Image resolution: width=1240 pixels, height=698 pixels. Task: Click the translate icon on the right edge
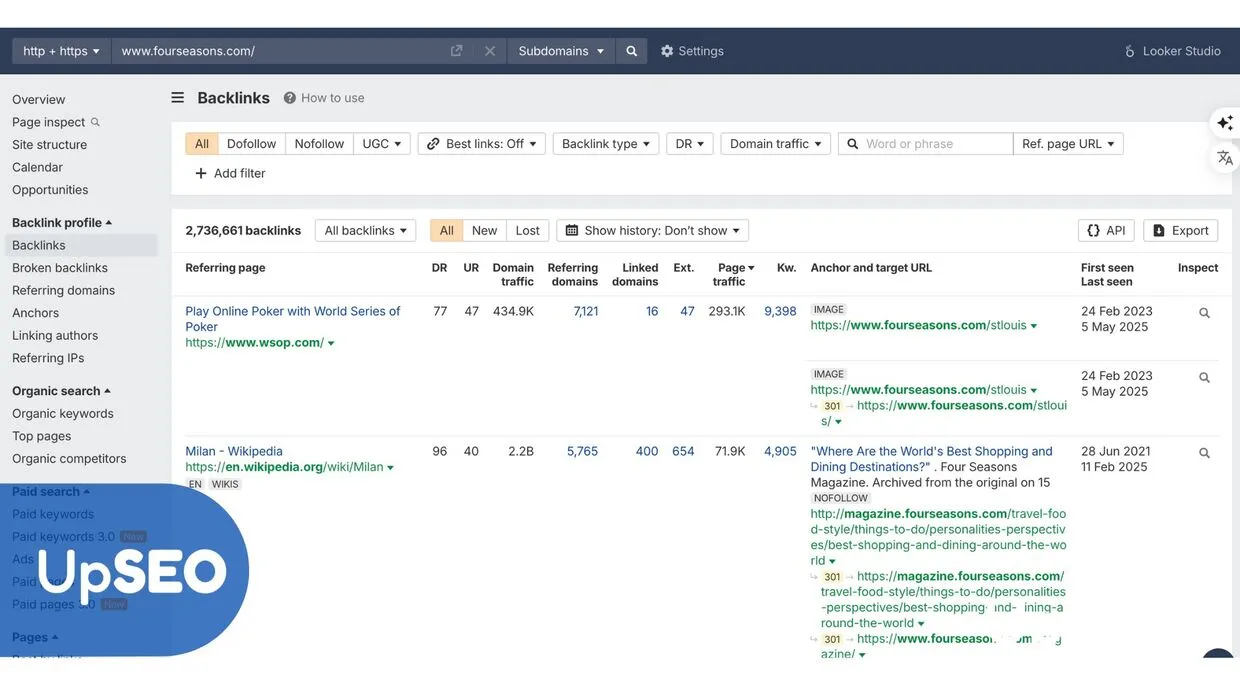1225,158
